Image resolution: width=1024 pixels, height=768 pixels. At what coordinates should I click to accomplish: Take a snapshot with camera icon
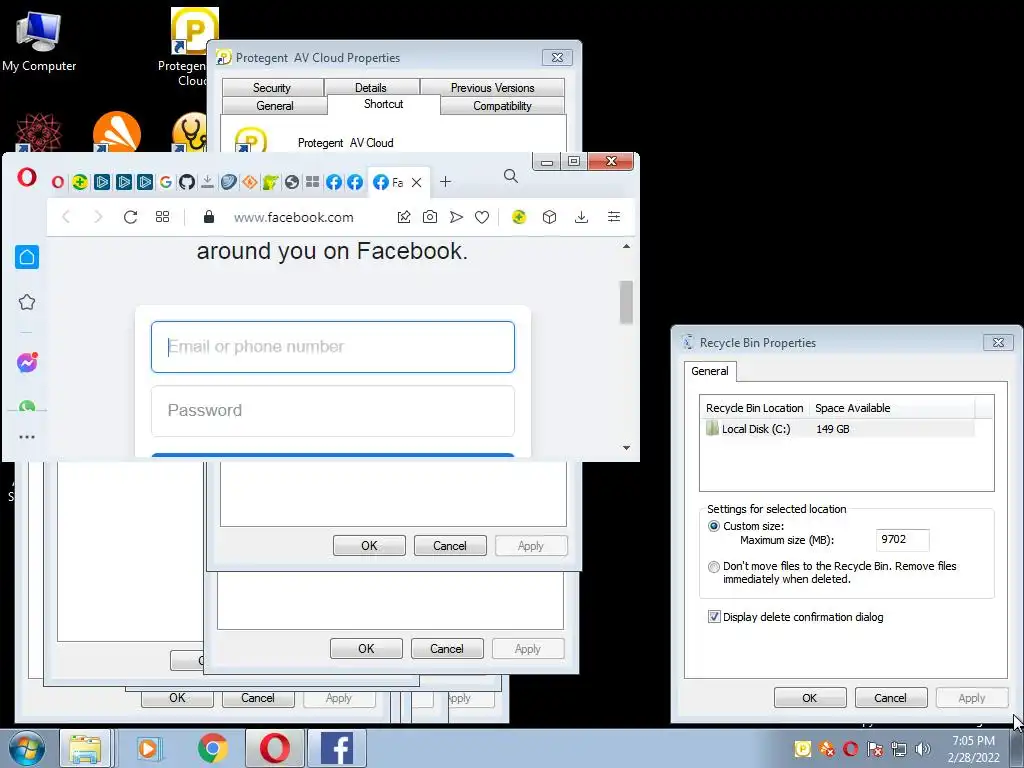(430, 217)
